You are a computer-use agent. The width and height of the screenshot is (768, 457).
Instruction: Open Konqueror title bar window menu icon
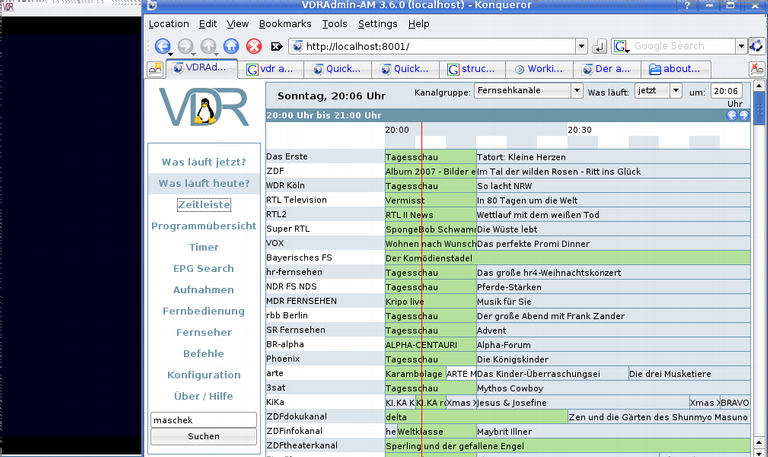(x=152, y=5)
